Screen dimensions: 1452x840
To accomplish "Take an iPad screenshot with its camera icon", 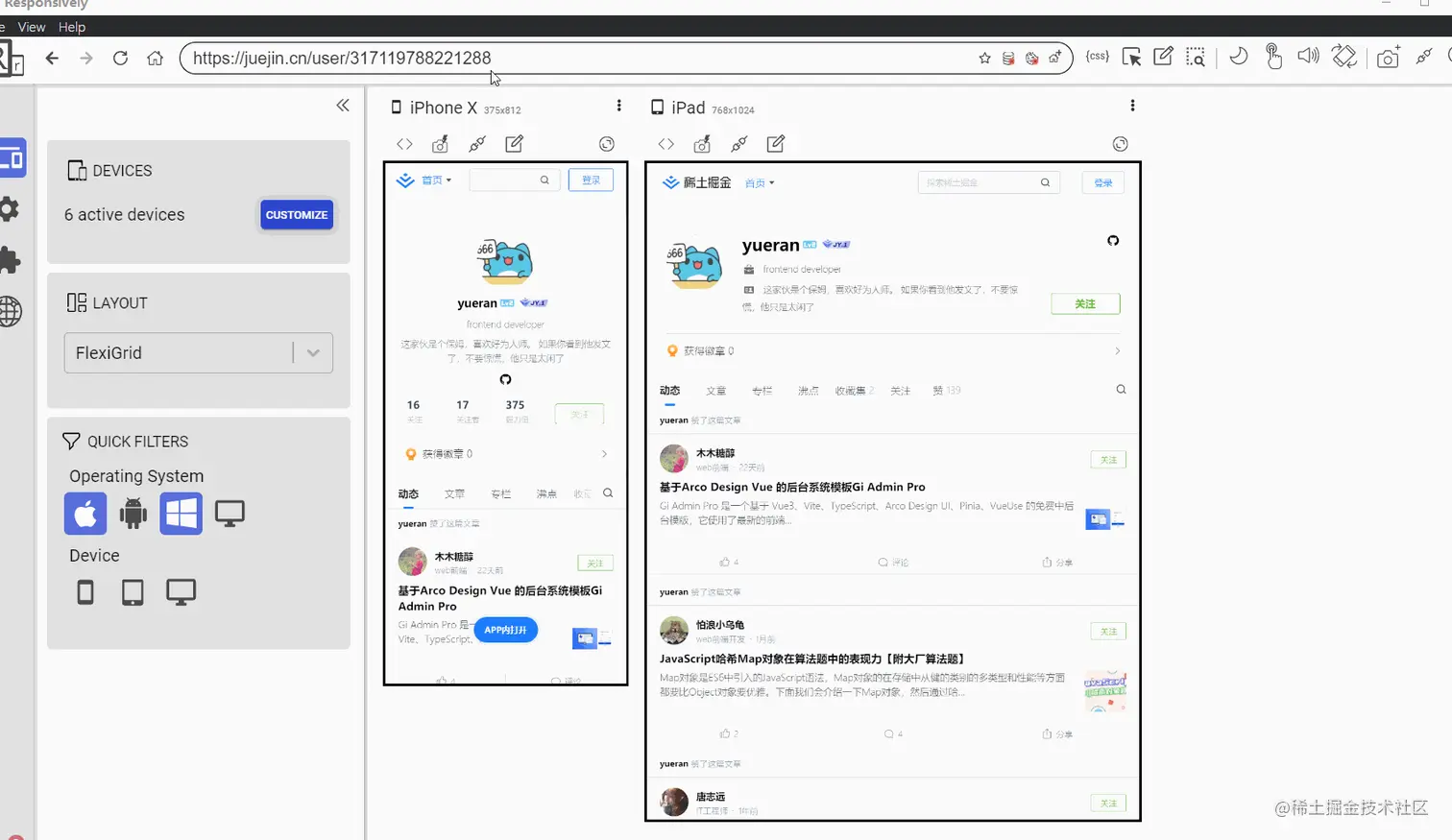I will click(702, 144).
